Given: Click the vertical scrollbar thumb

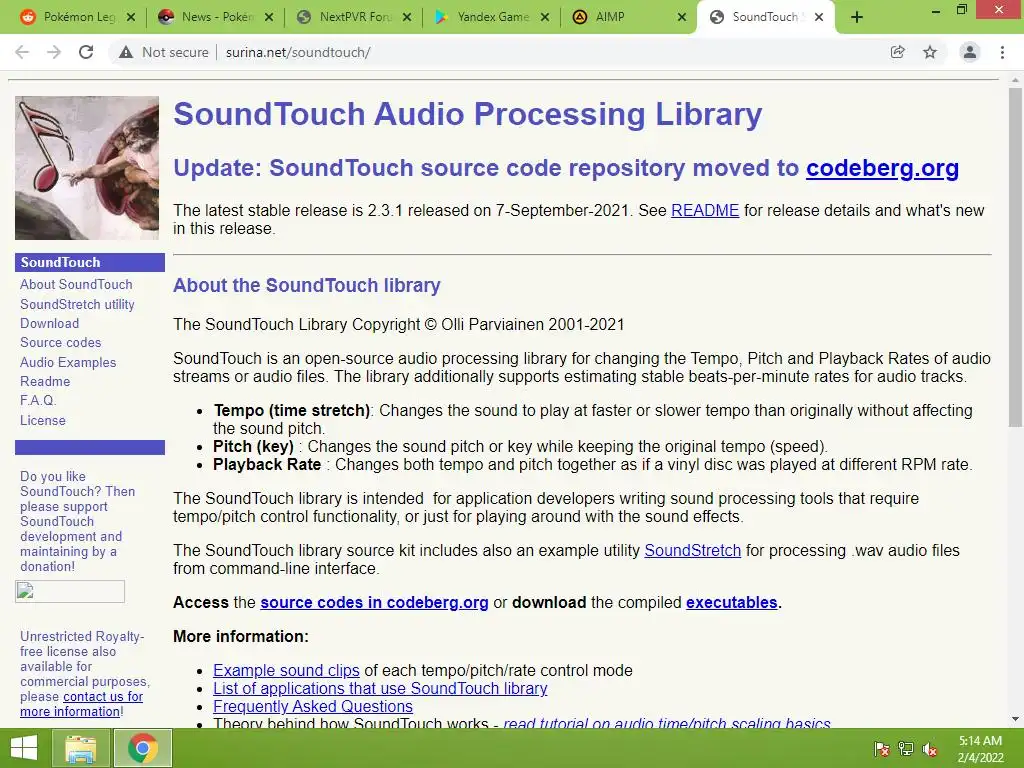Looking at the screenshot, I should coord(1015,258).
